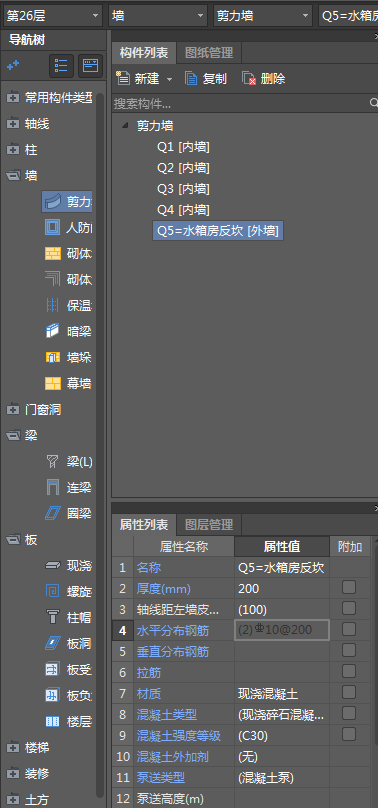This screenshot has width=378, height=808.
Task: Select Q5=水箱房反坎 [外墙] component
Action: point(218,231)
